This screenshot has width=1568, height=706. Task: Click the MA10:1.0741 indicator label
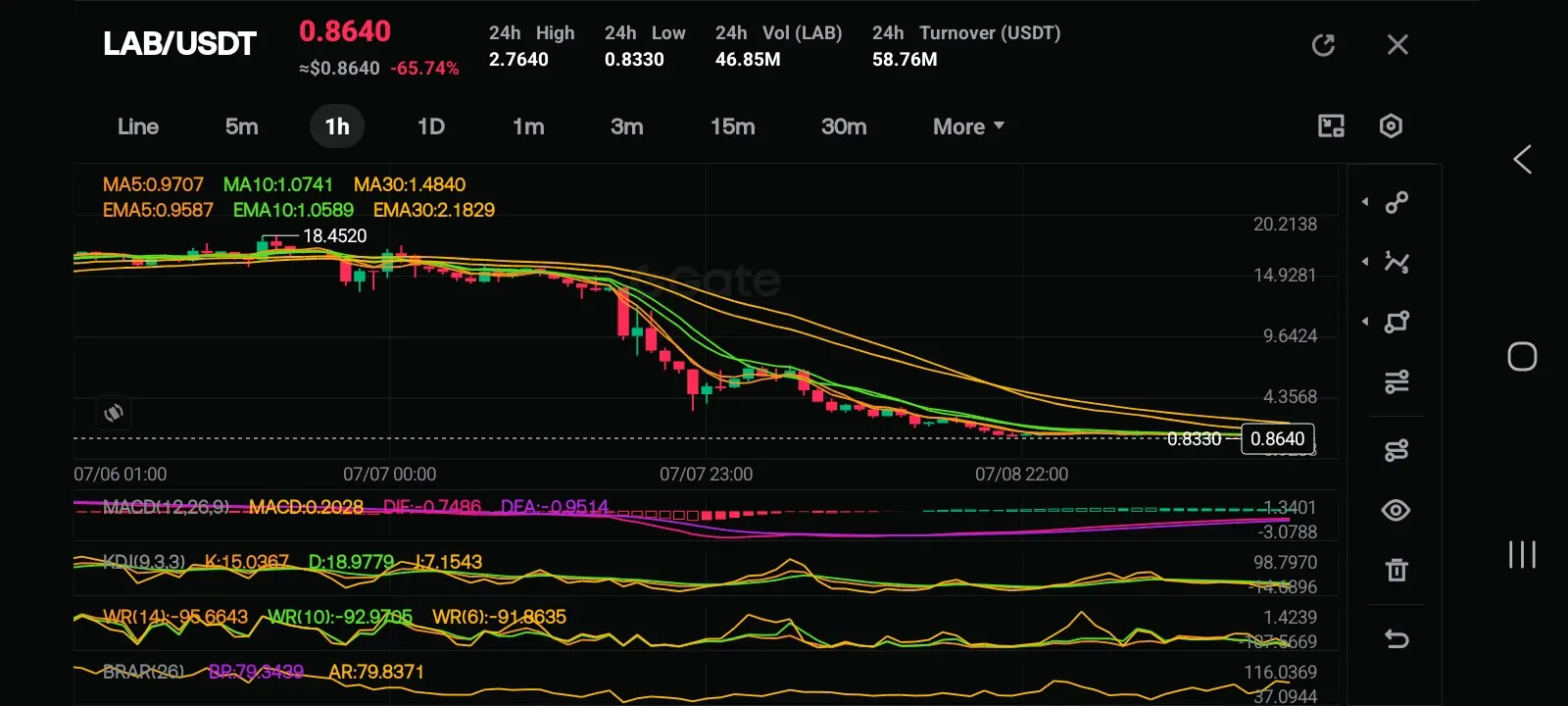click(x=278, y=184)
